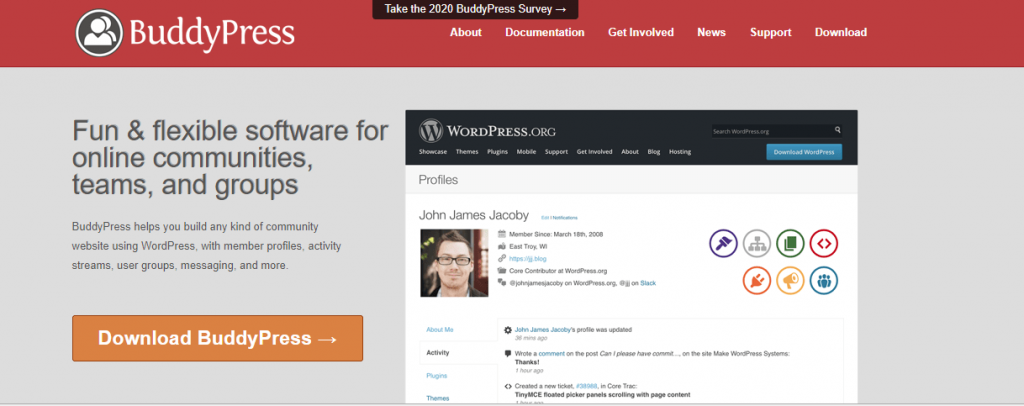Open Mobile in WordPress.org nav

(x=526, y=151)
